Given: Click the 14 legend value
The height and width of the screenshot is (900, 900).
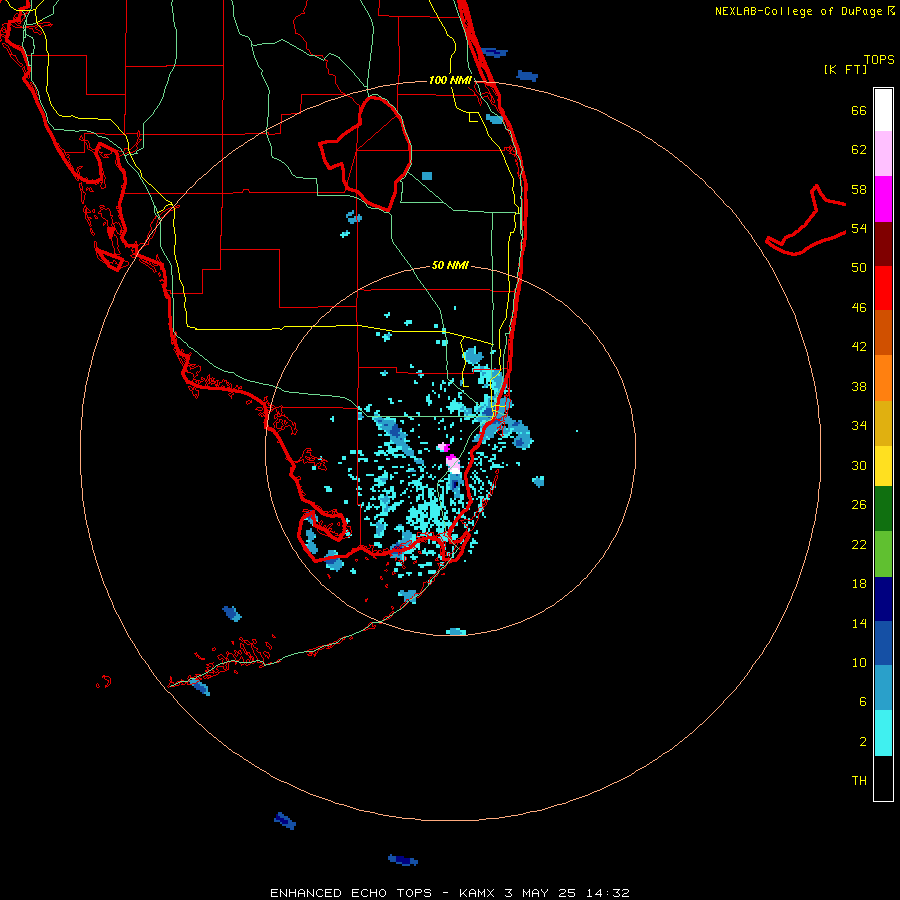Looking at the screenshot, I should (x=859, y=623).
